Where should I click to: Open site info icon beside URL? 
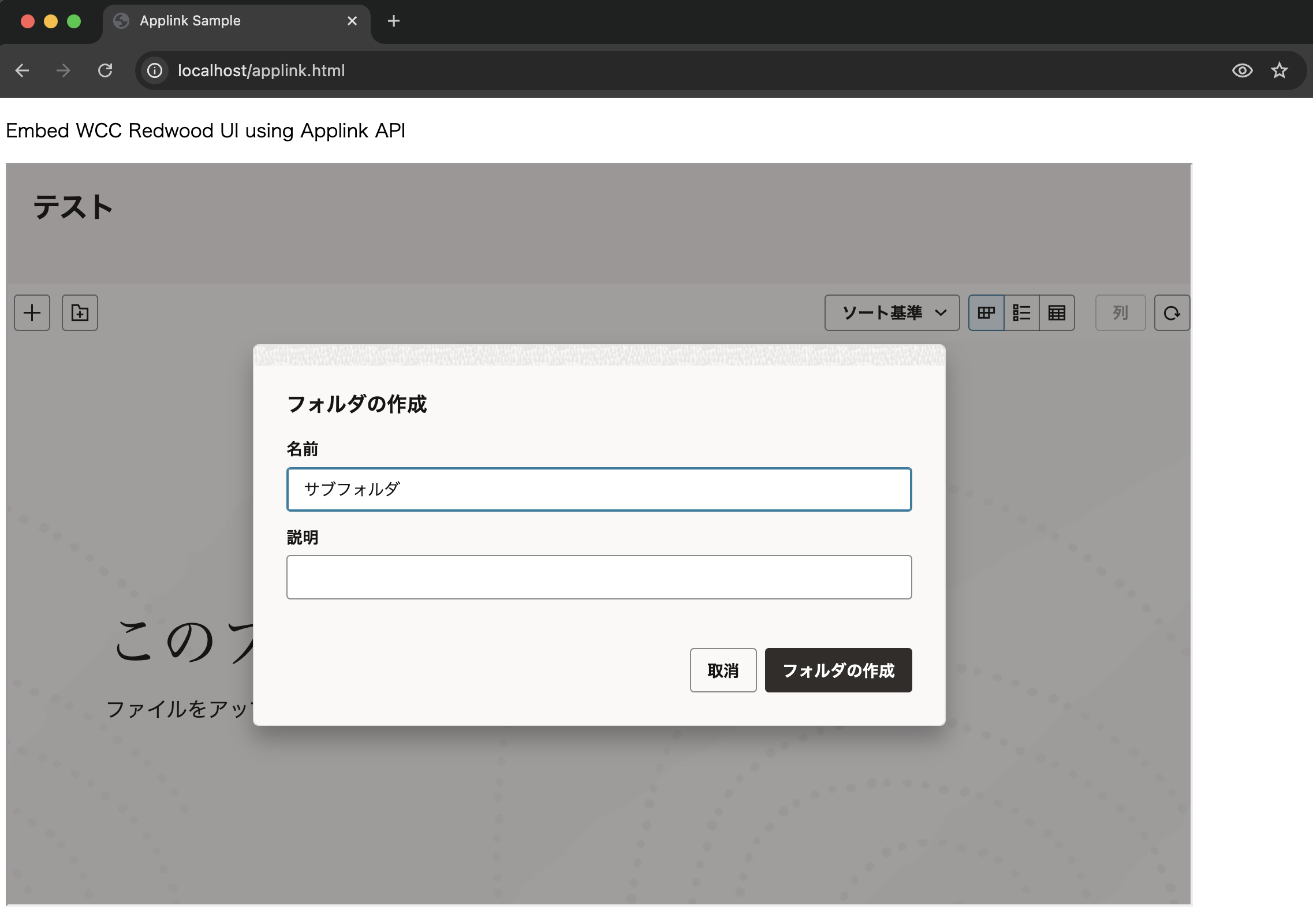tap(155, 70)
